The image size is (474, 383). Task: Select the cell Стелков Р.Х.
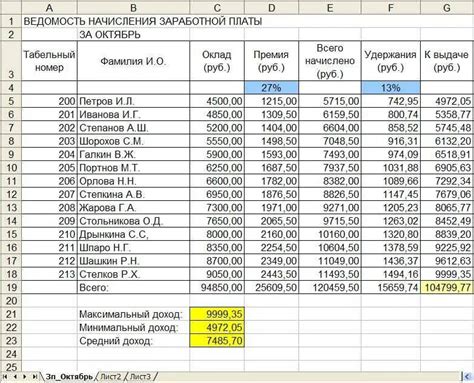[x=133, y=274]
